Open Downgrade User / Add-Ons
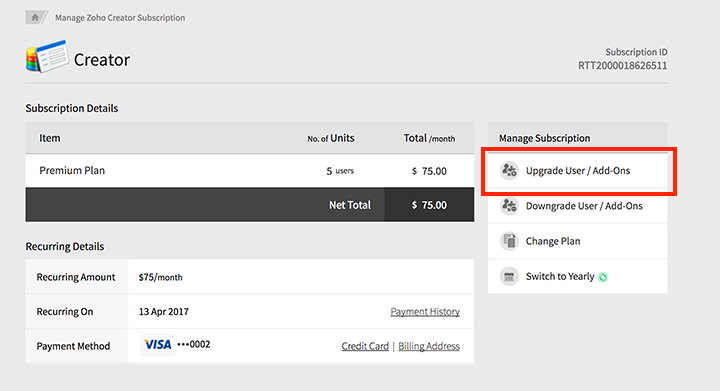 578,206
